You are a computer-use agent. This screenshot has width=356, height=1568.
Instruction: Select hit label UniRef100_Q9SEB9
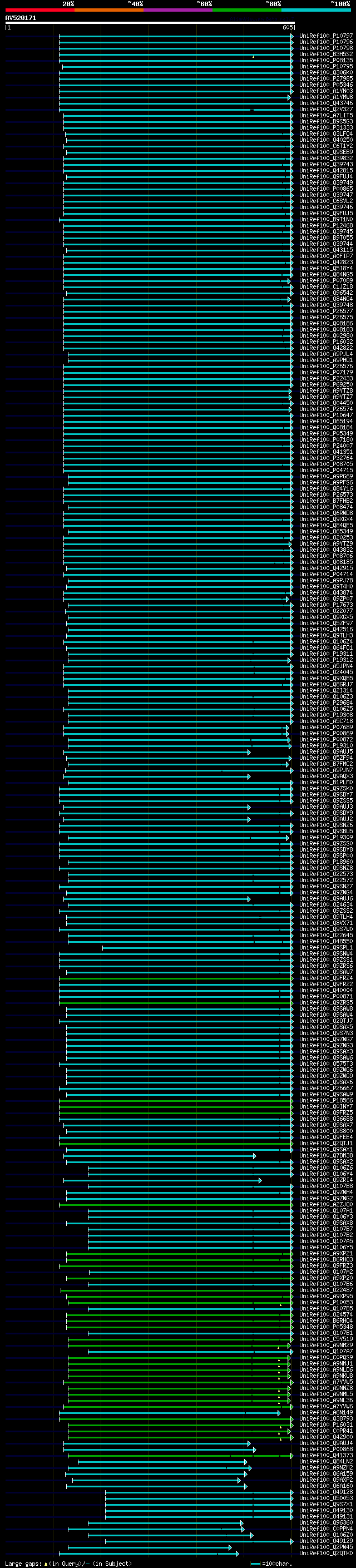[x=326, y=152]
